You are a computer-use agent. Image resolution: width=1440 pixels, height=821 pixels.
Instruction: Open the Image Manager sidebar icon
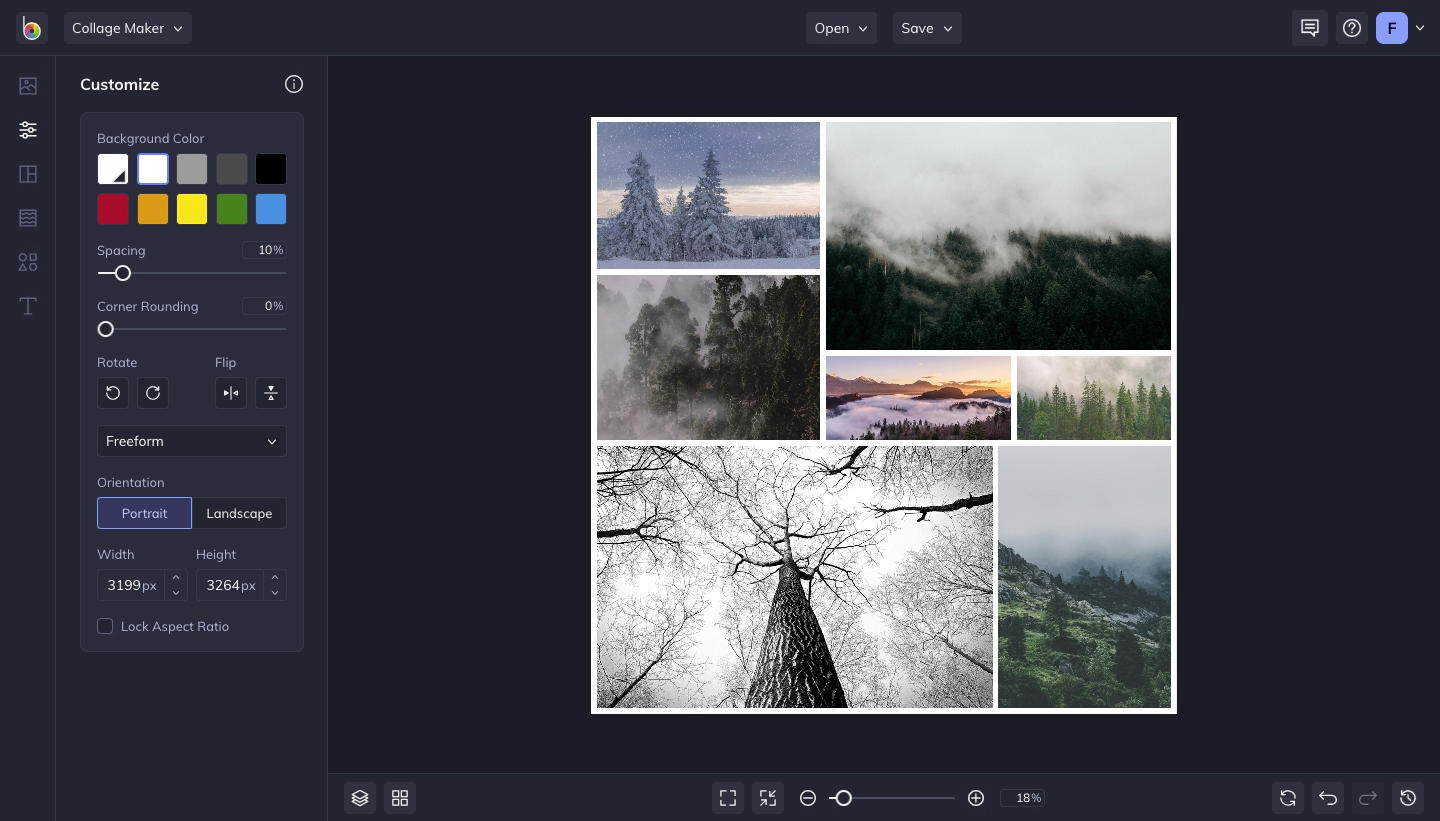(x=28, y=86)
